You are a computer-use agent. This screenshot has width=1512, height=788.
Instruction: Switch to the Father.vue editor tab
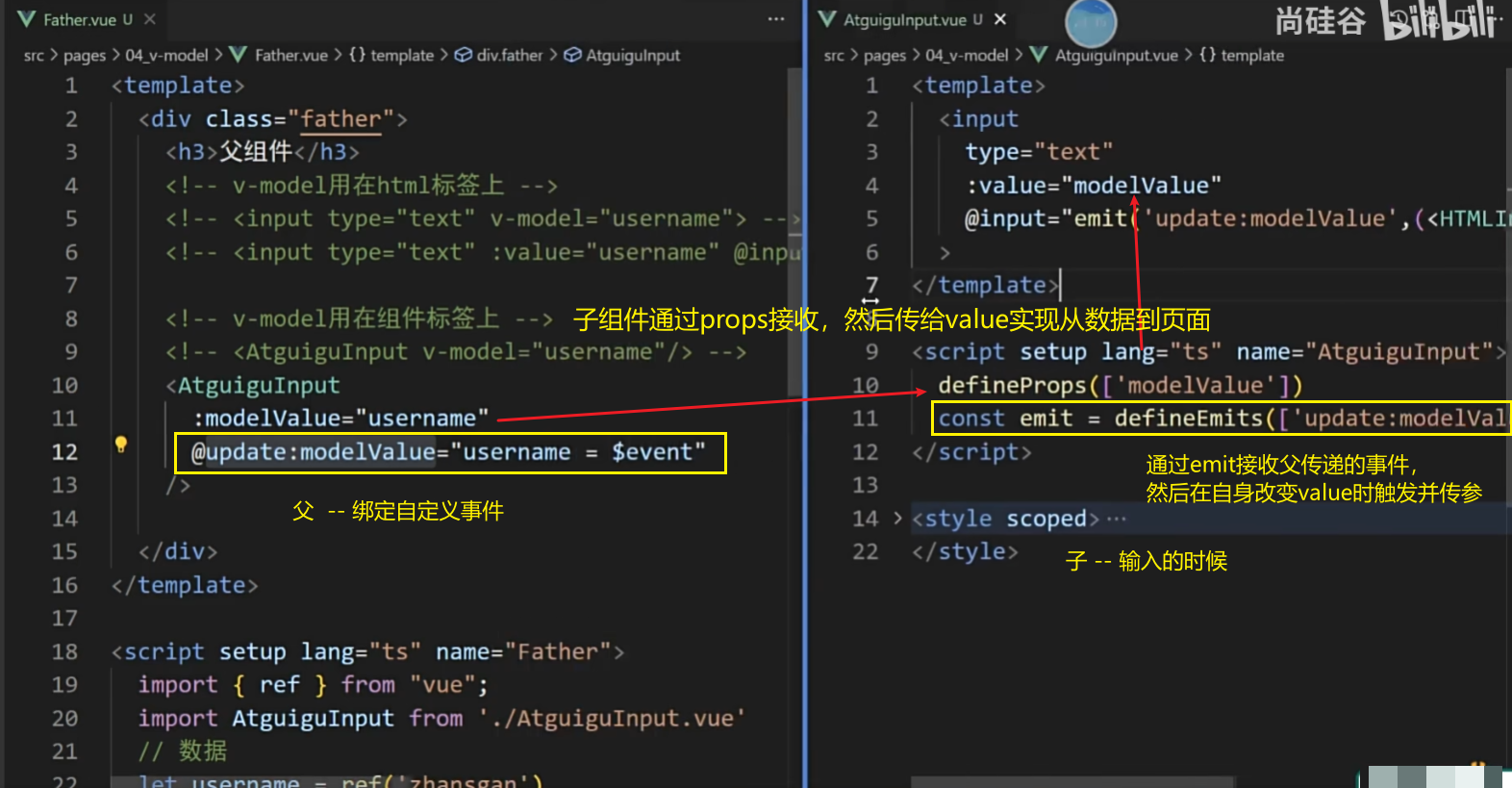pyautogui.click(x=79, y=19)
